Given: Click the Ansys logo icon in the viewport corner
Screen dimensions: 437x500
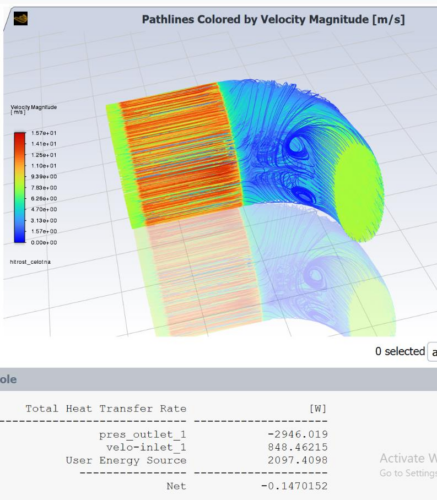Looking at the screenshot, I should [21, 19].
